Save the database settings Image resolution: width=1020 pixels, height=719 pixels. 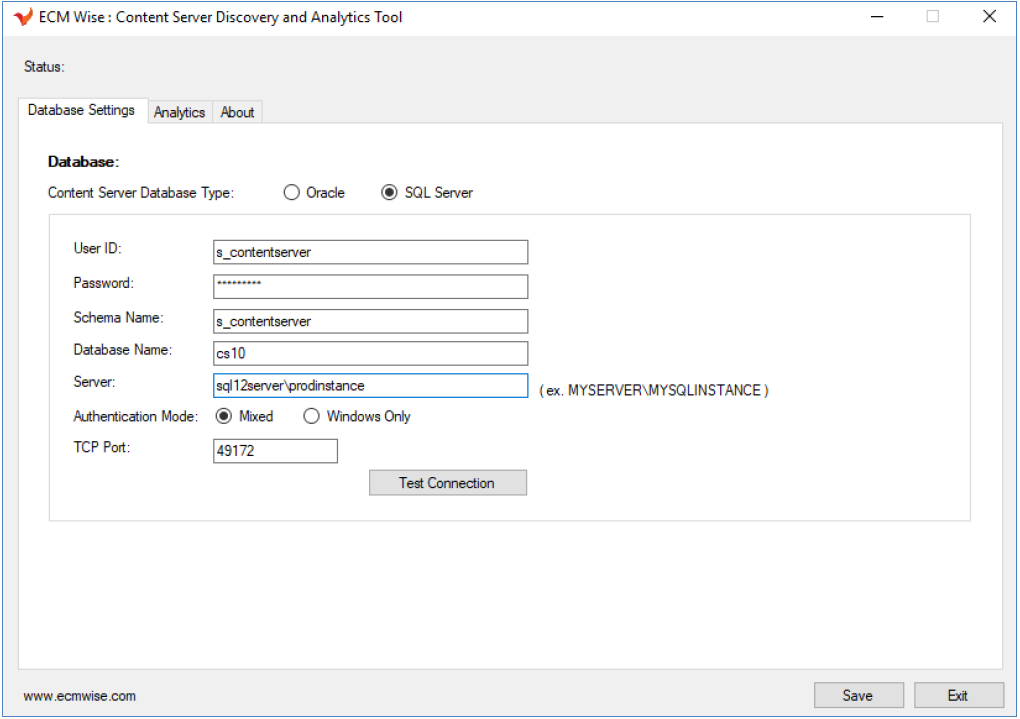click(x=858, y=695)
